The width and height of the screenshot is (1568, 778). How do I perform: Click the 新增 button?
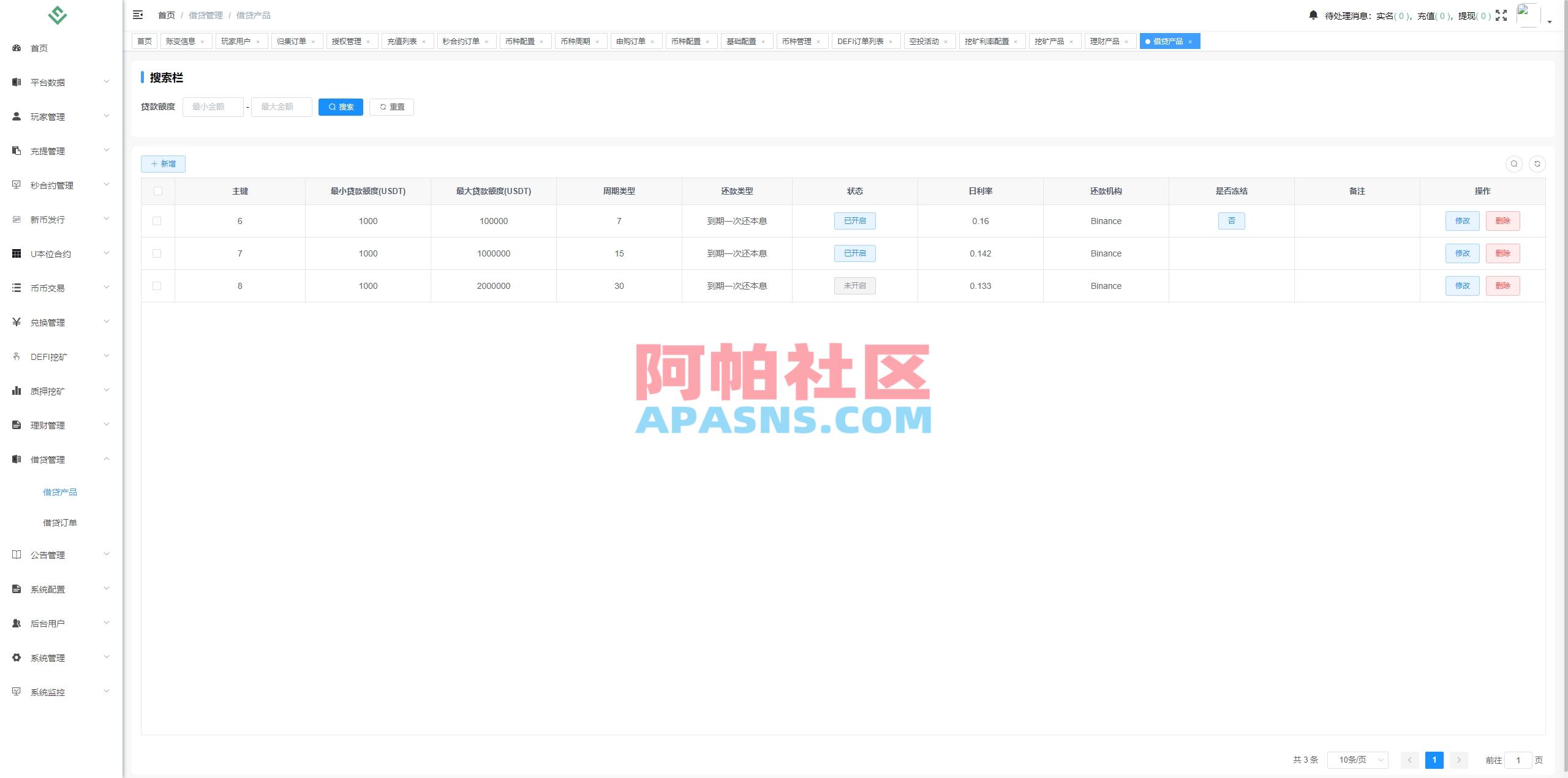[x=163, y=163]
